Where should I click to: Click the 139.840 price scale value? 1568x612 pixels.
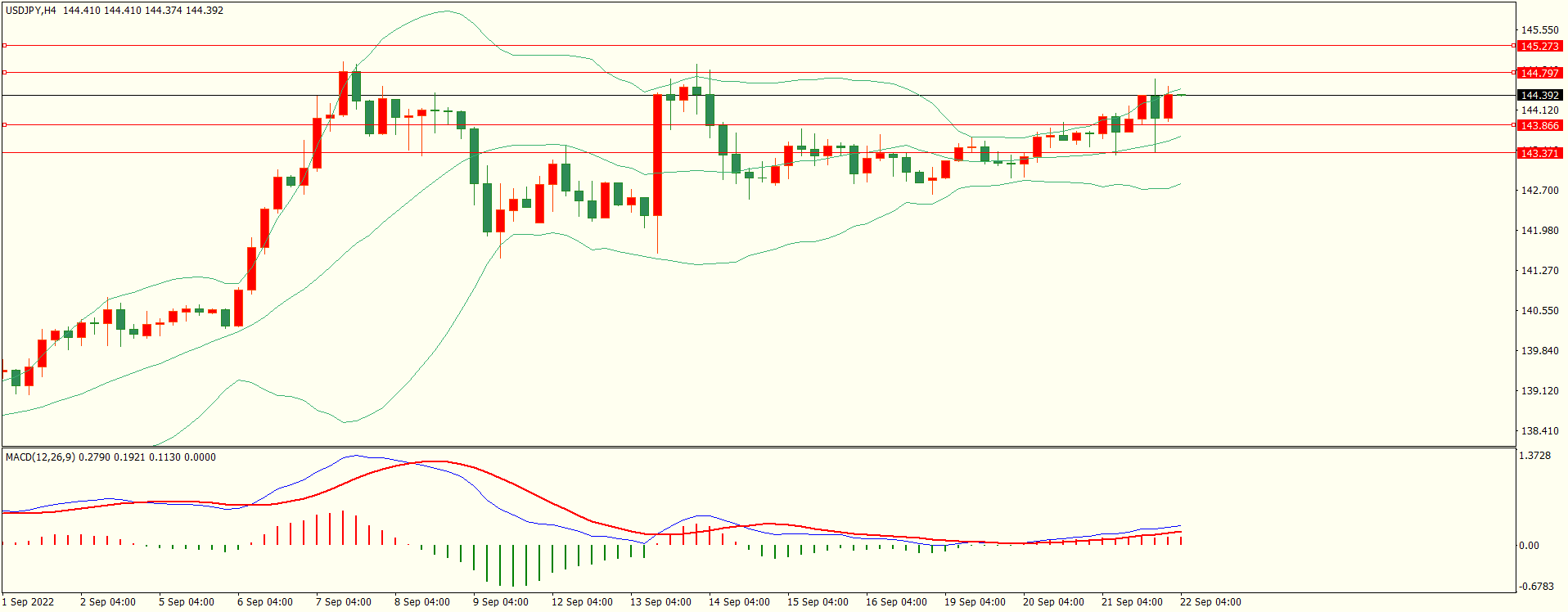click(1539, 351)
